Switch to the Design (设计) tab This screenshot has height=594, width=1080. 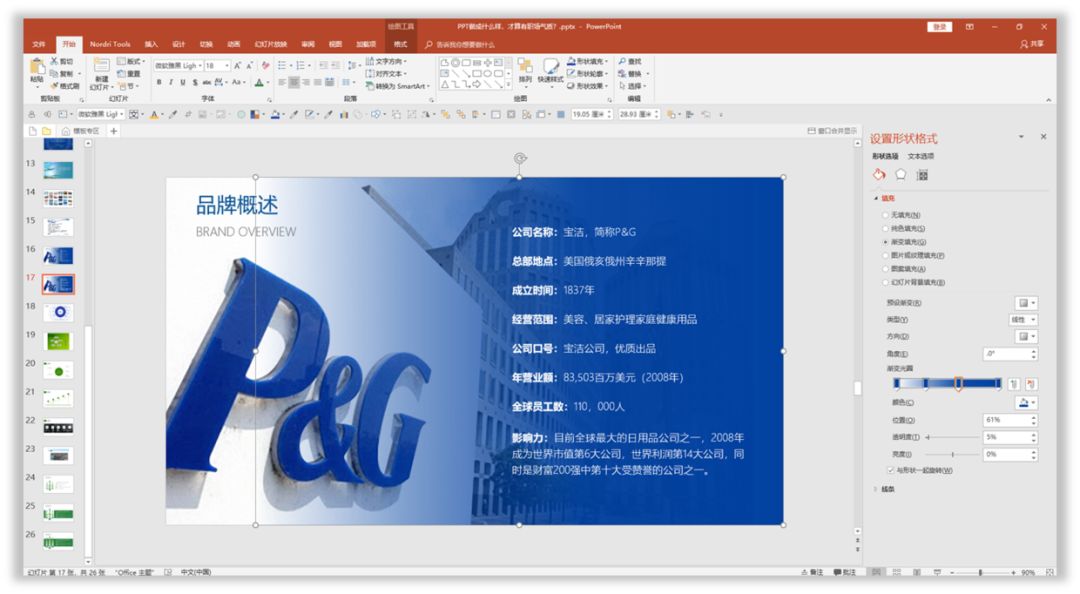[179, 44]
